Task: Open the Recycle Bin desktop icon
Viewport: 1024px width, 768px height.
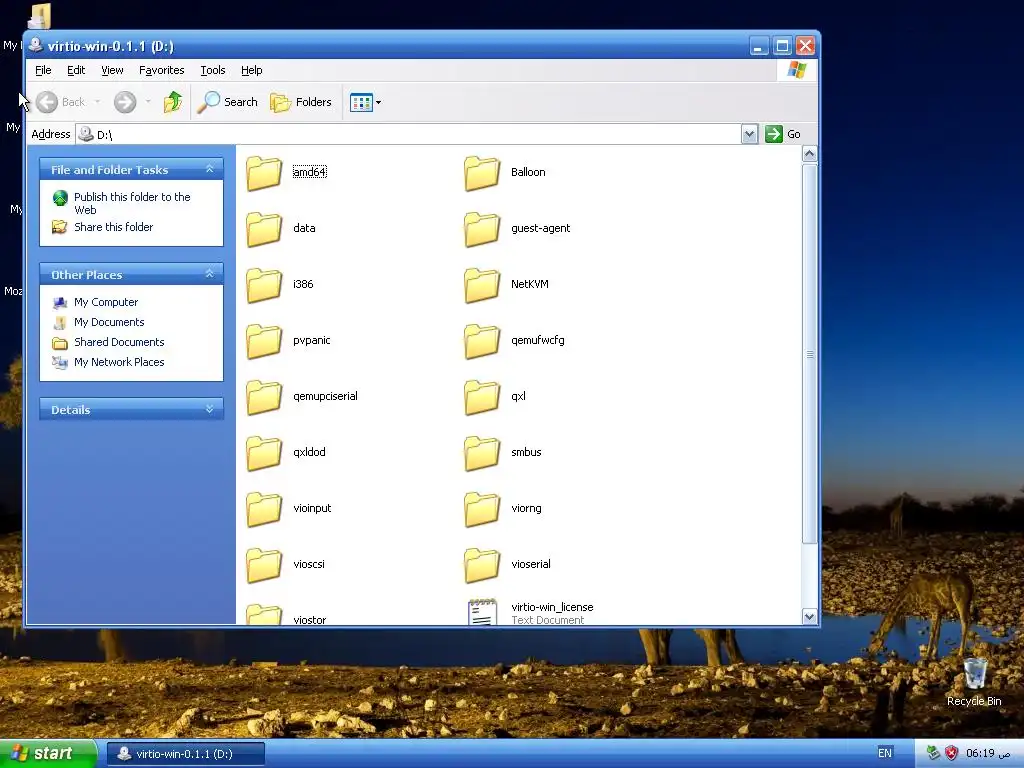Action: pos(974,673)
